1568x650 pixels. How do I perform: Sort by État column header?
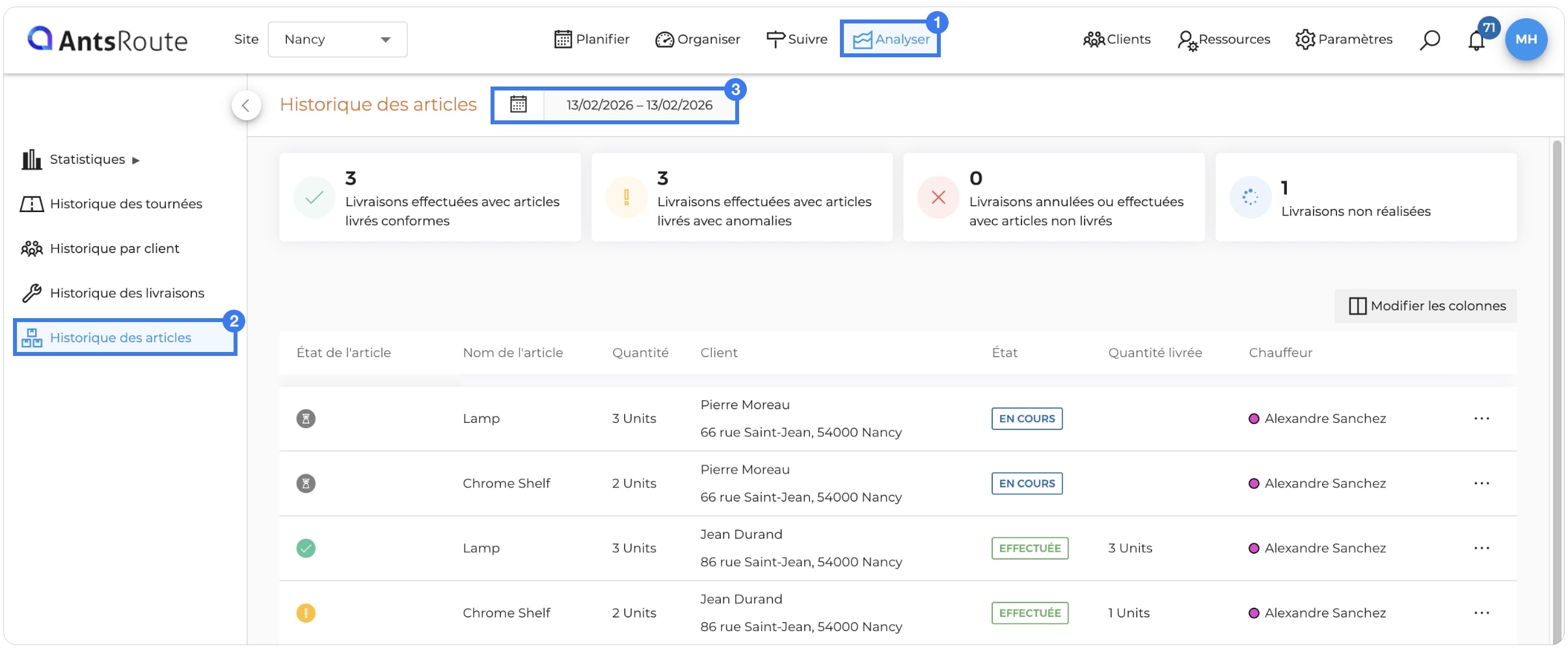click(1005, 353)
